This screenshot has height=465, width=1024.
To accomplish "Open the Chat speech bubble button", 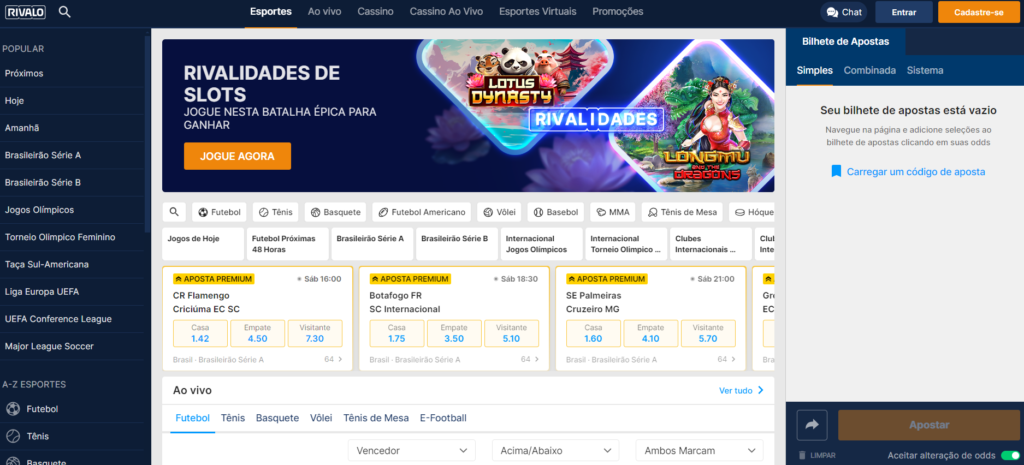I will 844,12.
